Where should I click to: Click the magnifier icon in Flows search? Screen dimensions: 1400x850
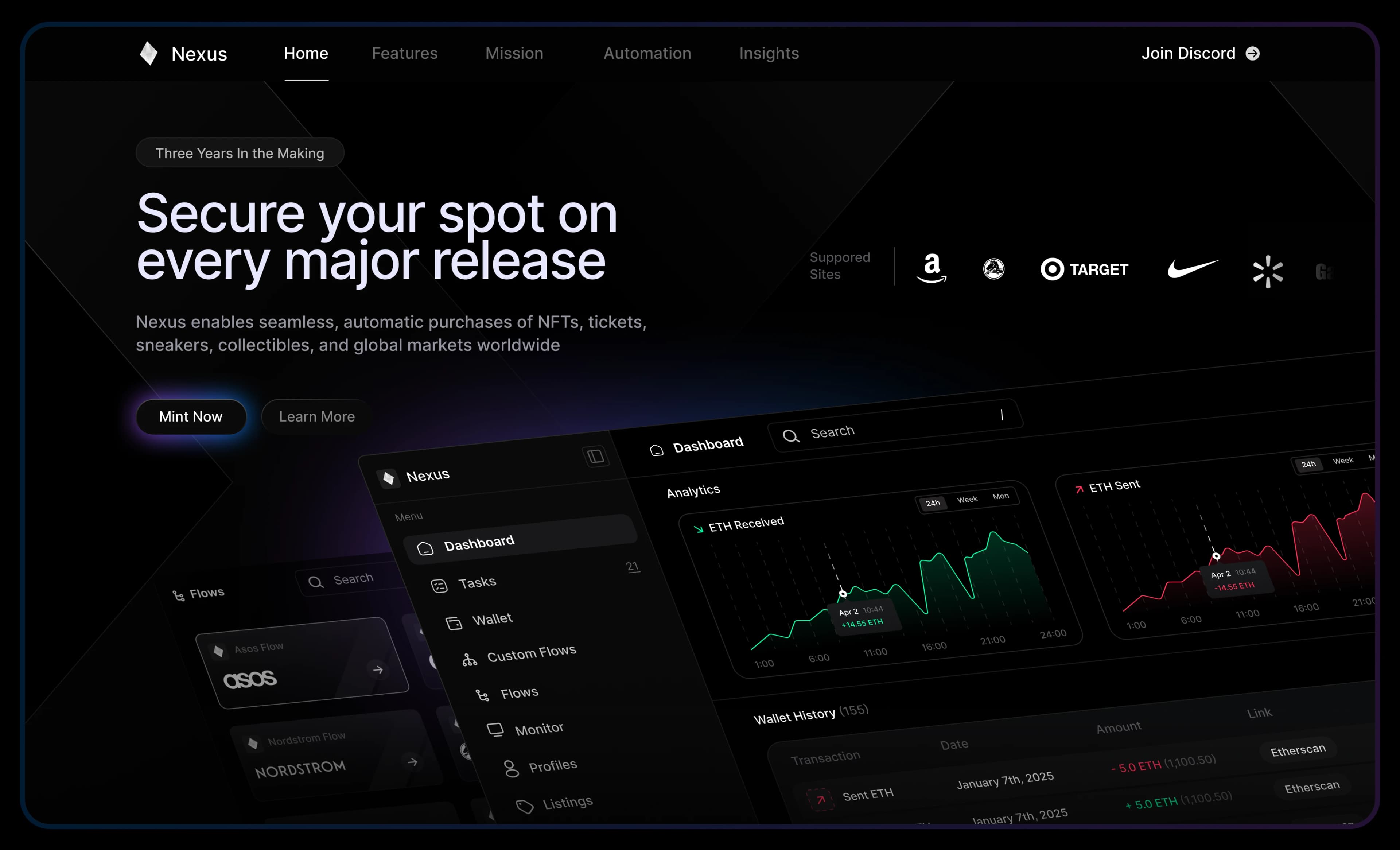(315, 582)
